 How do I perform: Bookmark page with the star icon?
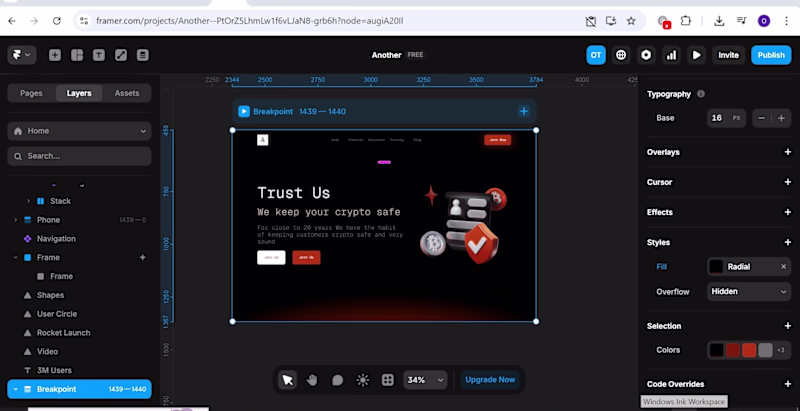point(631,21)
